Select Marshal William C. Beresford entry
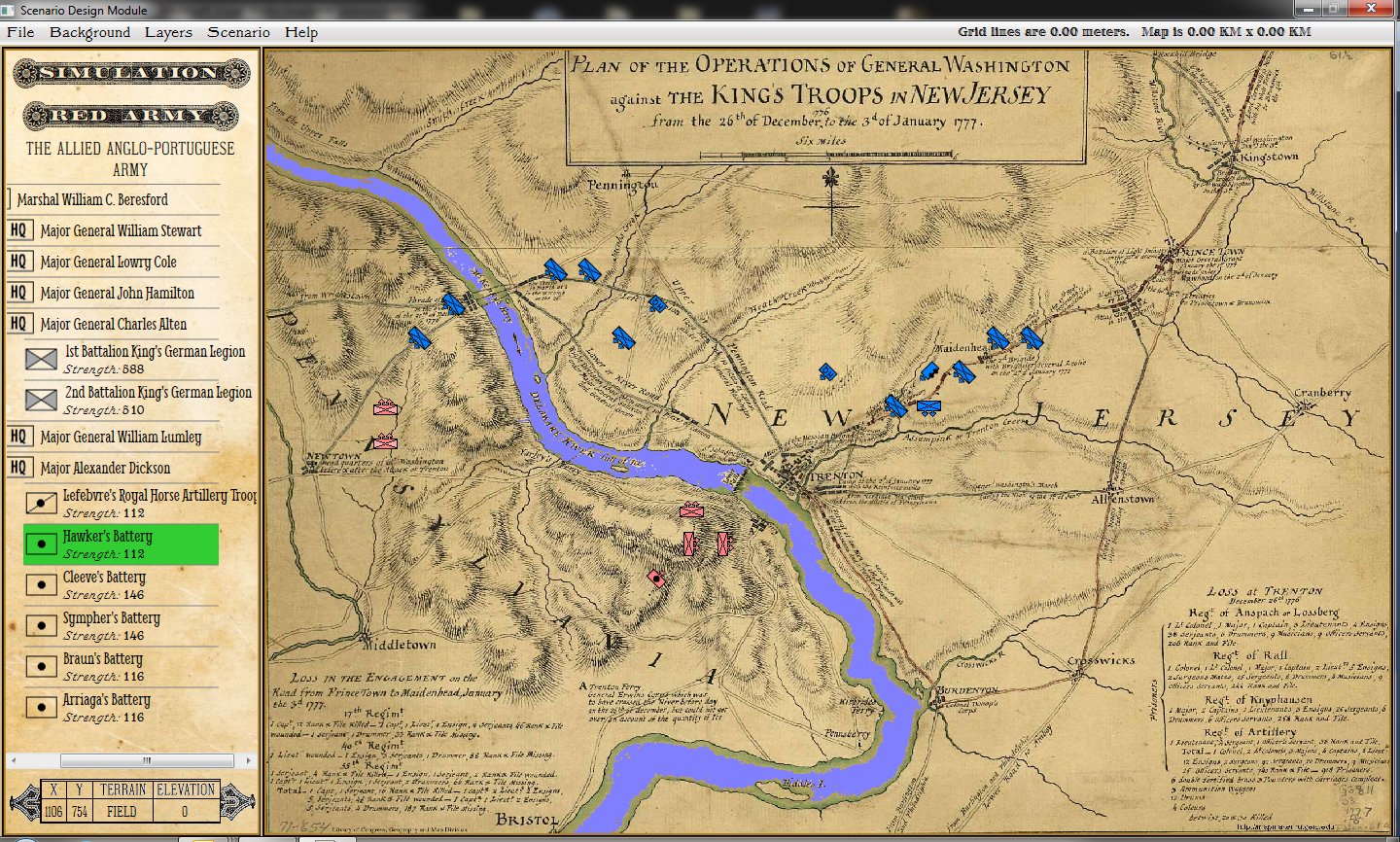The height and width of the screenshot is (842, 1400). tap(92, 199)
